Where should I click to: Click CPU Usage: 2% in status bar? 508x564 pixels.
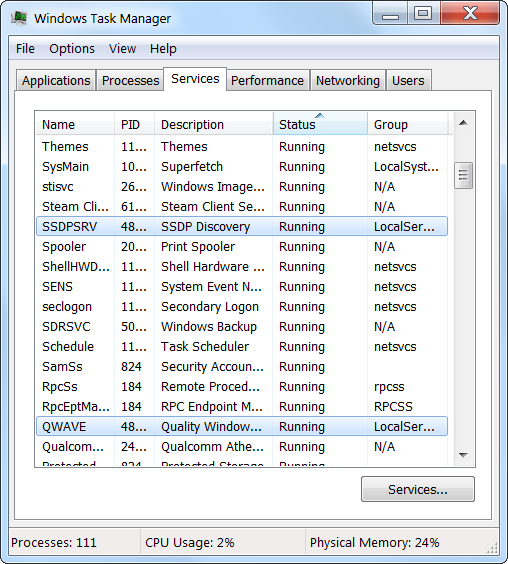click(190, 542)
